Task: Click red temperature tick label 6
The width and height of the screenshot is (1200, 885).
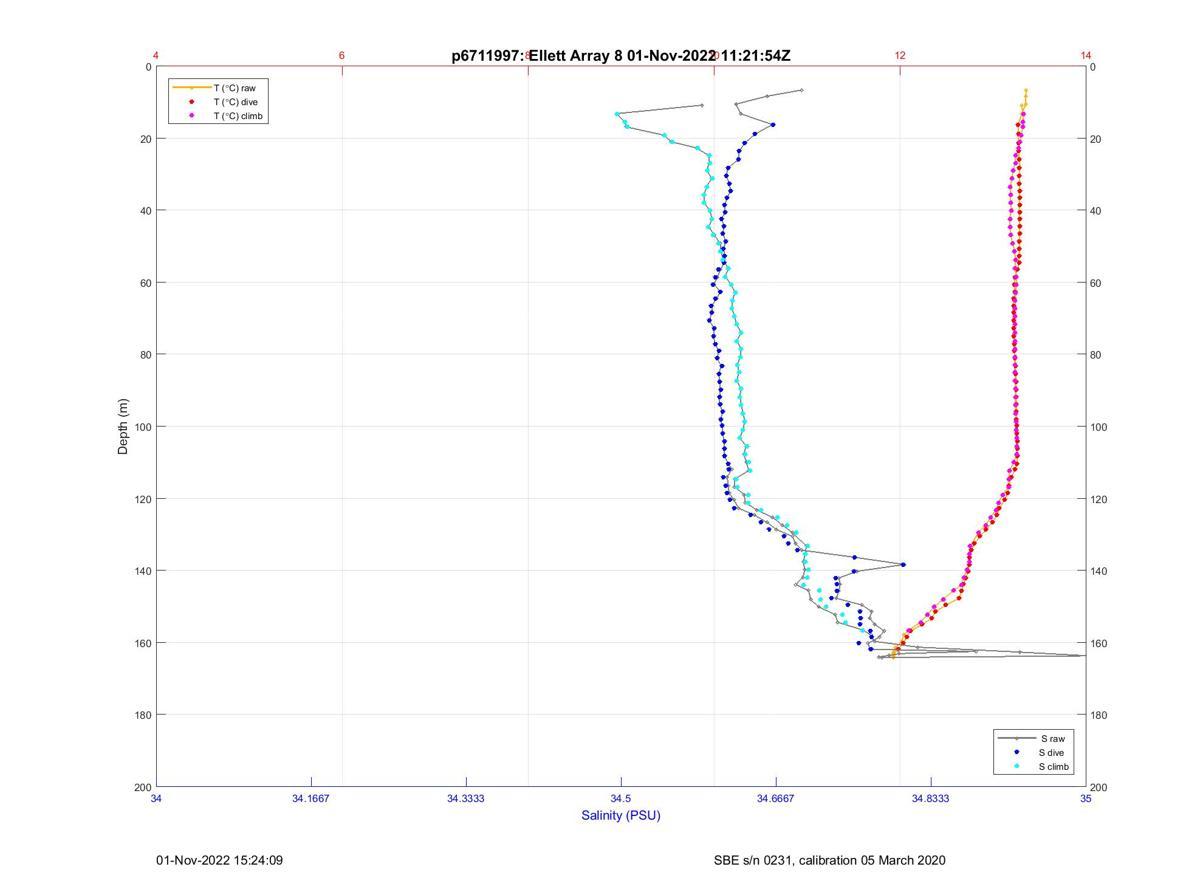Action: 342,56
